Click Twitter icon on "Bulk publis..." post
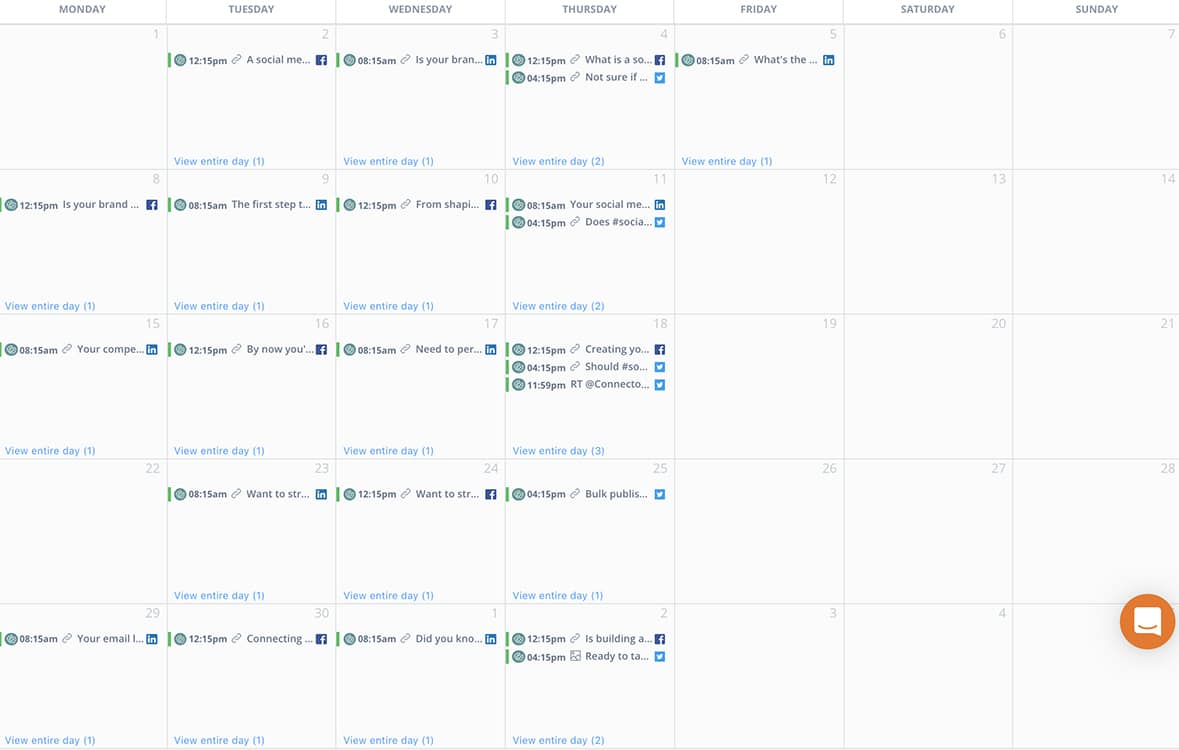This screenshot has width=1179, height=750. point(659,494)
